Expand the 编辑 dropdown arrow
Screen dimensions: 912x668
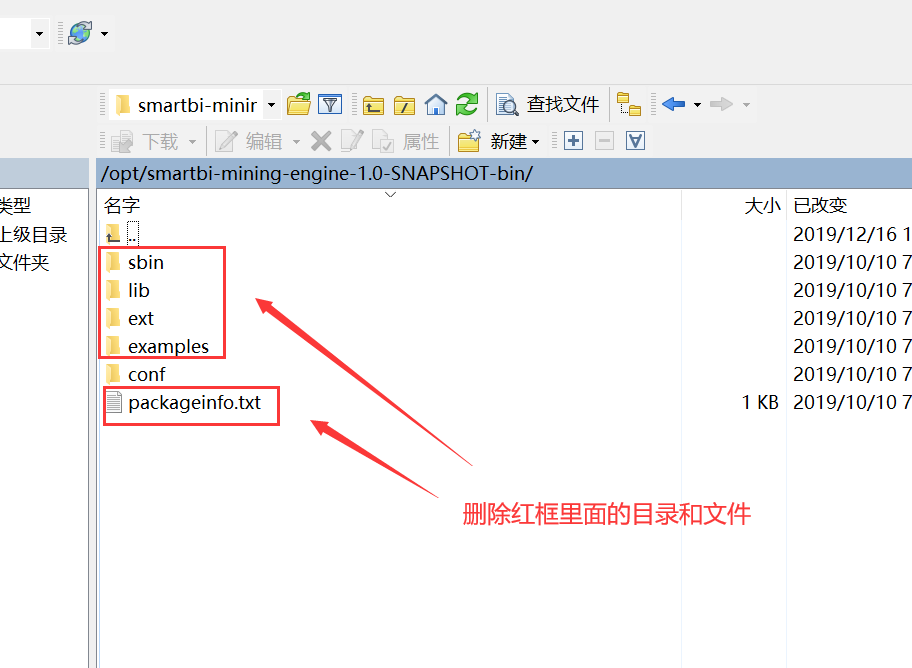click(x=296, y=142)
